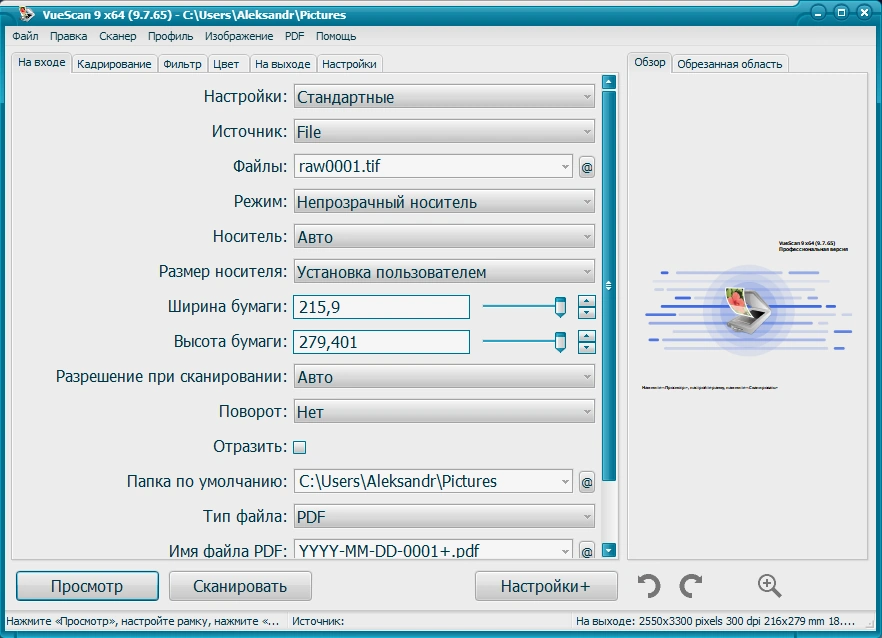Click the Высота бумаги field 279,401
Viewport: 882px width, 638px height.
(381, 342)
